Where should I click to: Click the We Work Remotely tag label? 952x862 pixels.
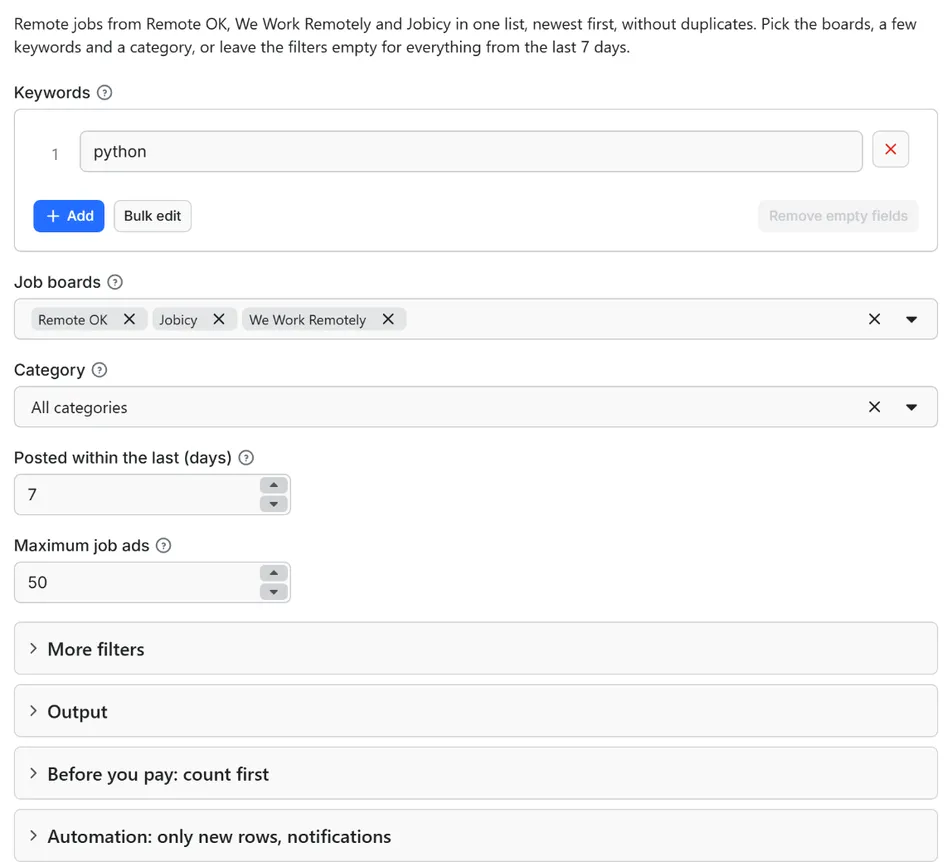tap(307, 320)
